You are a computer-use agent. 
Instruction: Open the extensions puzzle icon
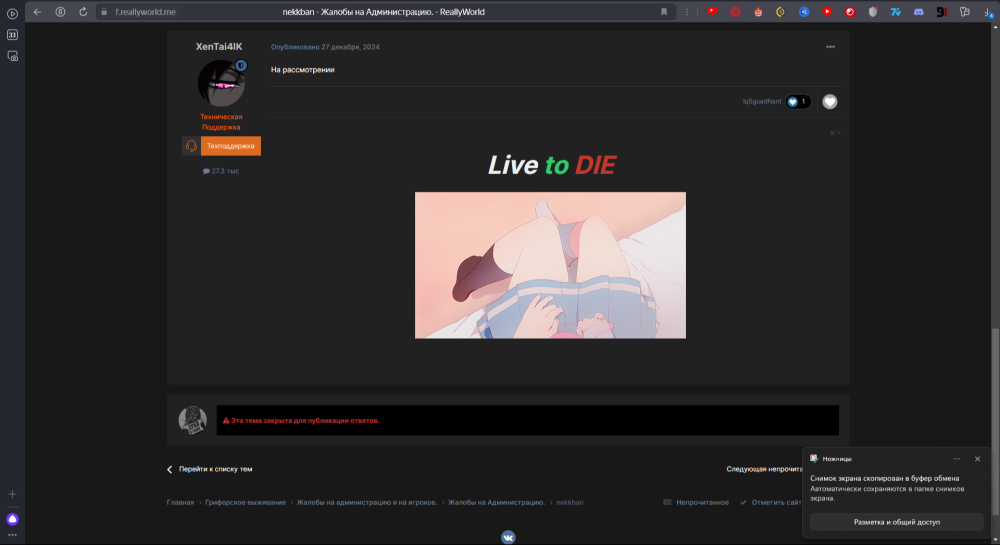[x=965, y=11]
